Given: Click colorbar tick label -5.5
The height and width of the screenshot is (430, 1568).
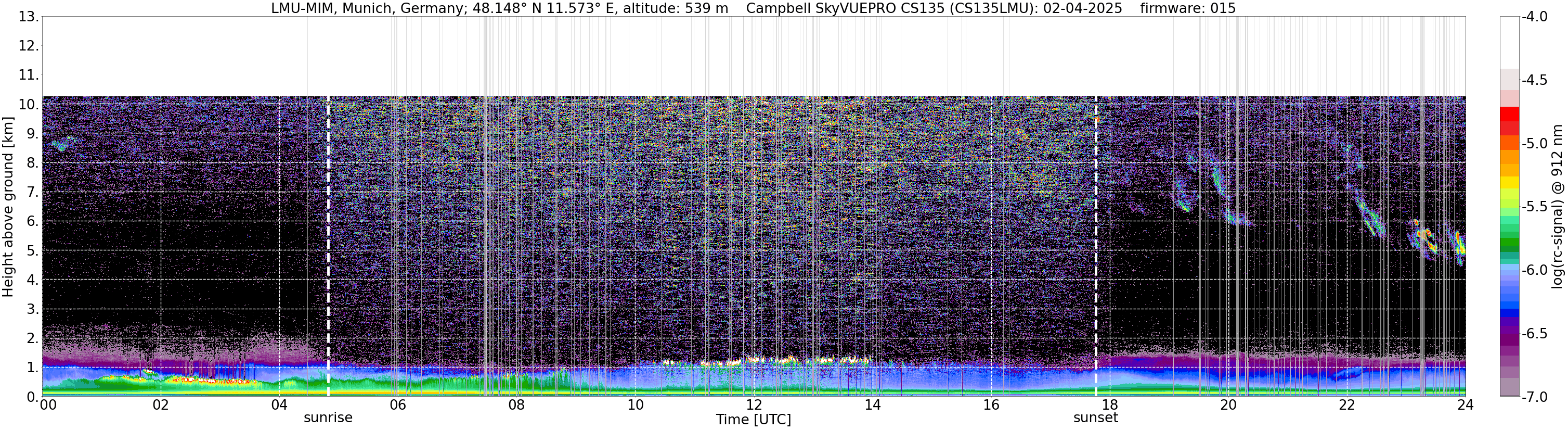Looking at the screenshot, I should [x=1535, y=207].
